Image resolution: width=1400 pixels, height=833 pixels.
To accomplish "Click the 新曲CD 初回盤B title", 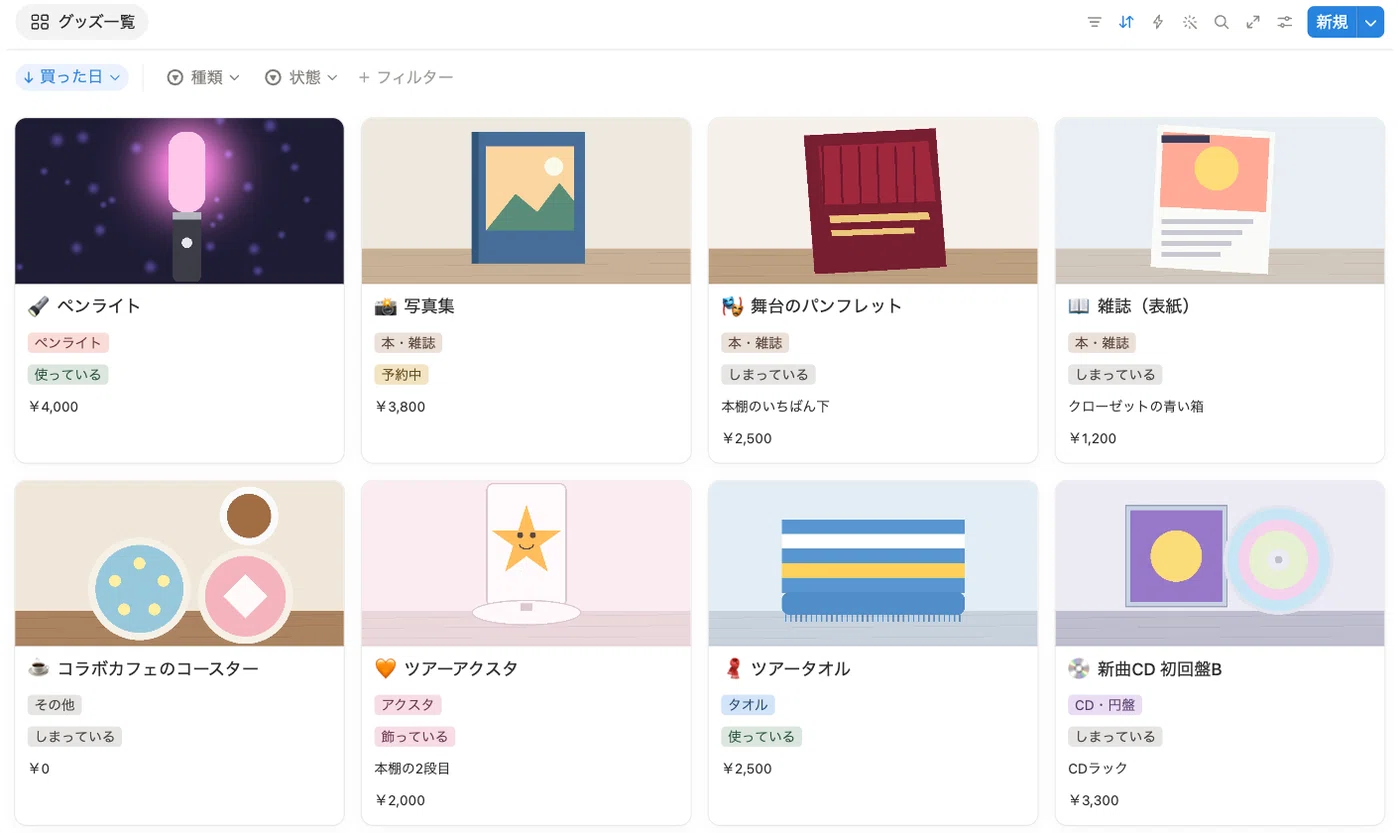I will pos(1159,668).
